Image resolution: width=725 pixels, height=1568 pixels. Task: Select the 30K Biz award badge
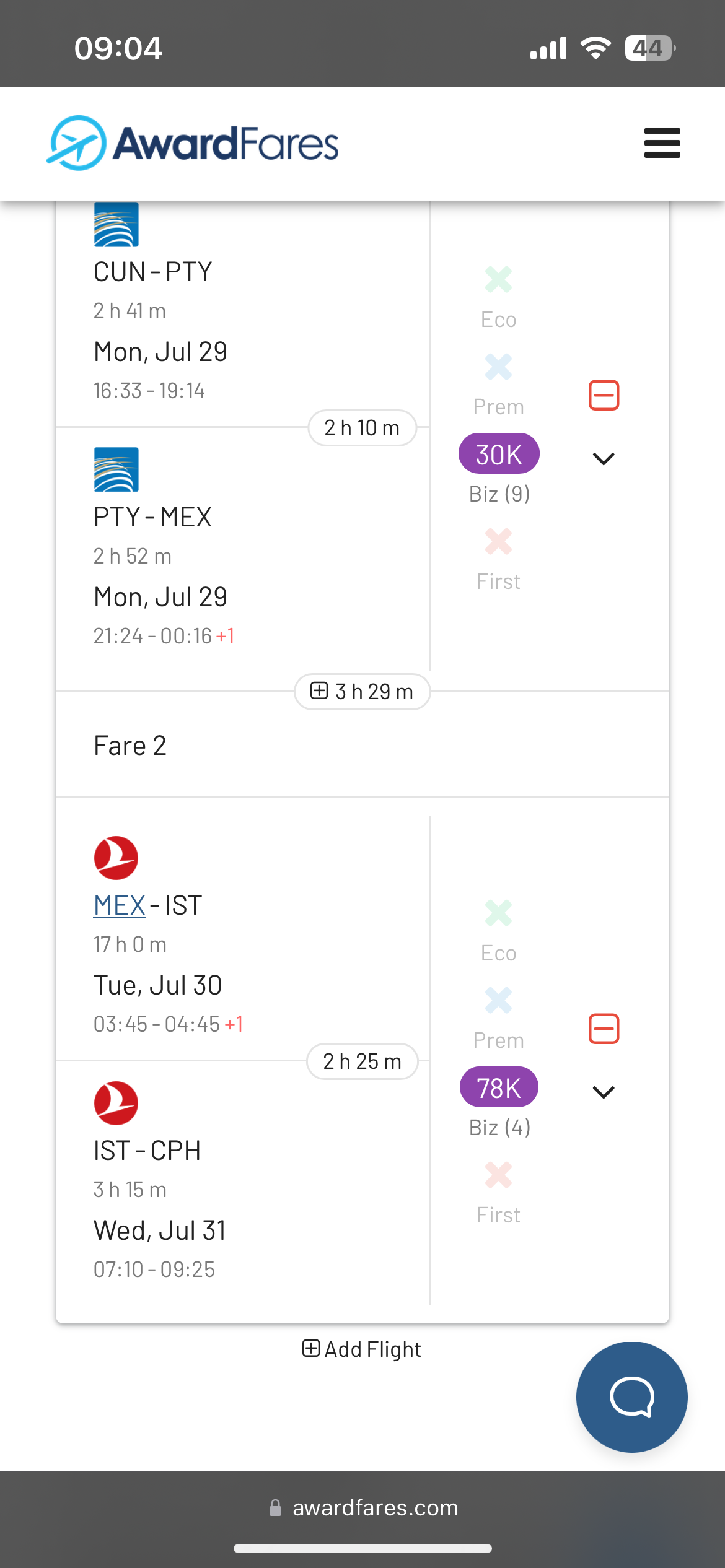(x=499, y=454)
